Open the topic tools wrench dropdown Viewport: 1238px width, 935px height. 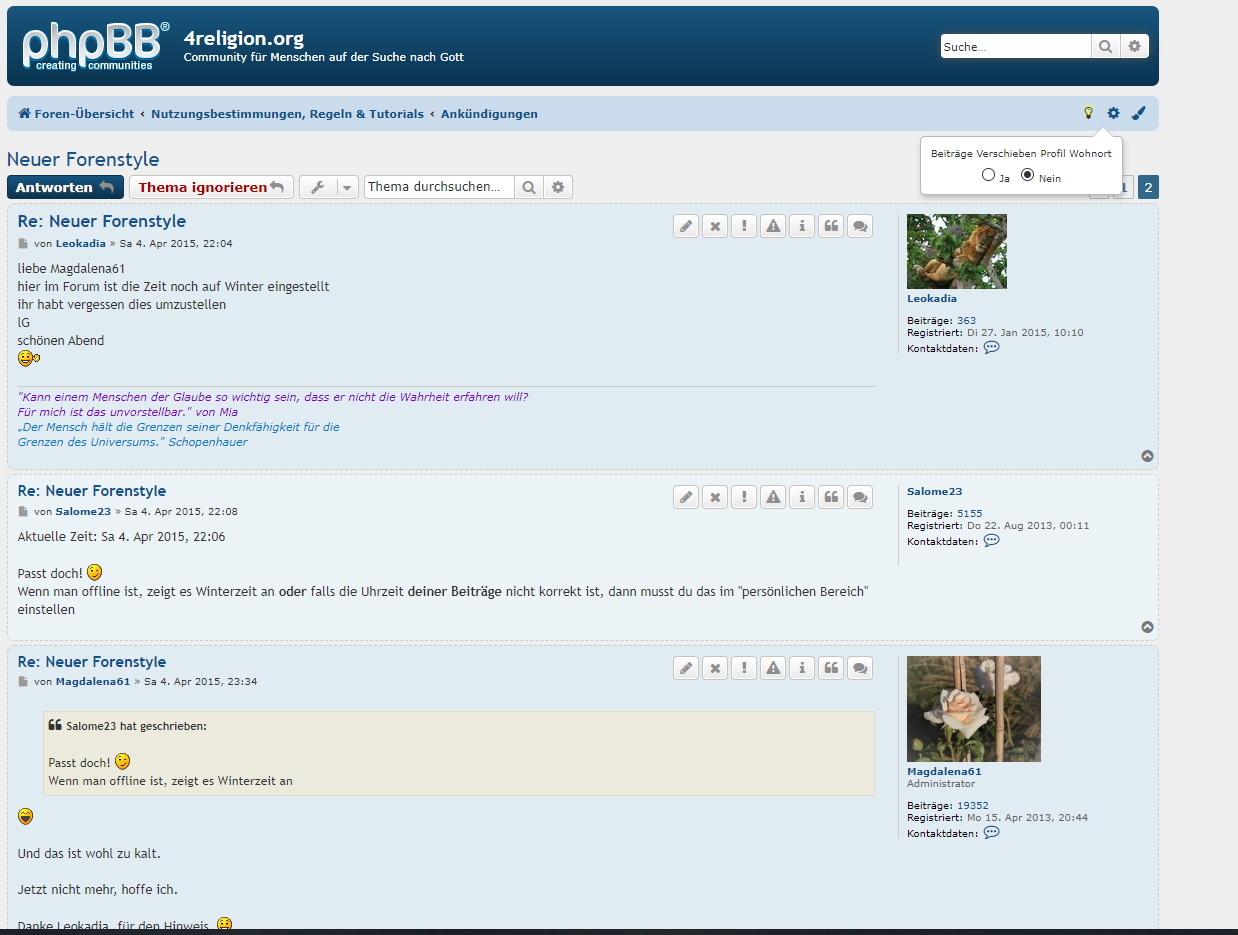click(328, 187)
